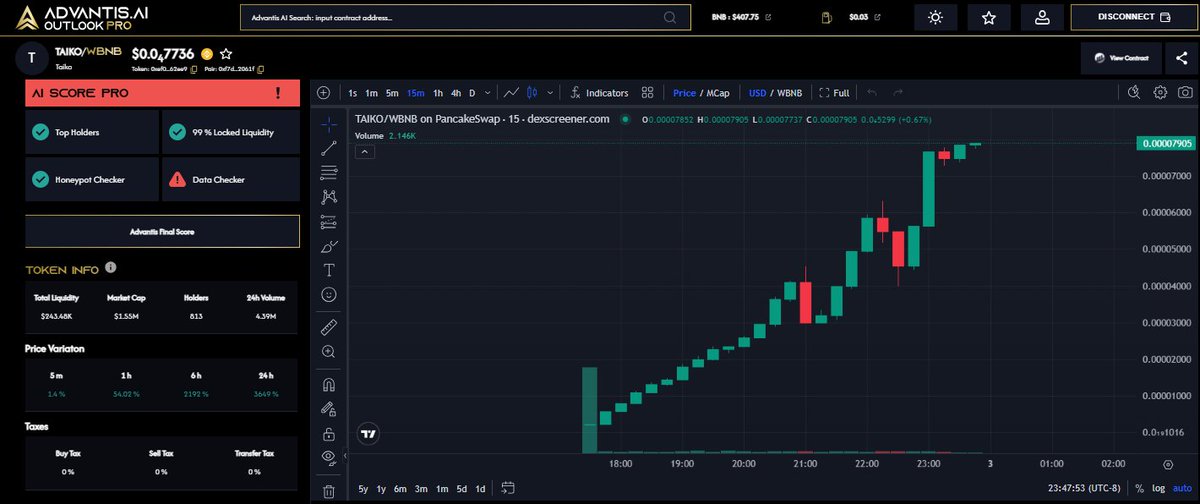The width and height of the screenshot is (1200, 504).
Task: Open the TradingView logo link
Action: tap(369, 434)
